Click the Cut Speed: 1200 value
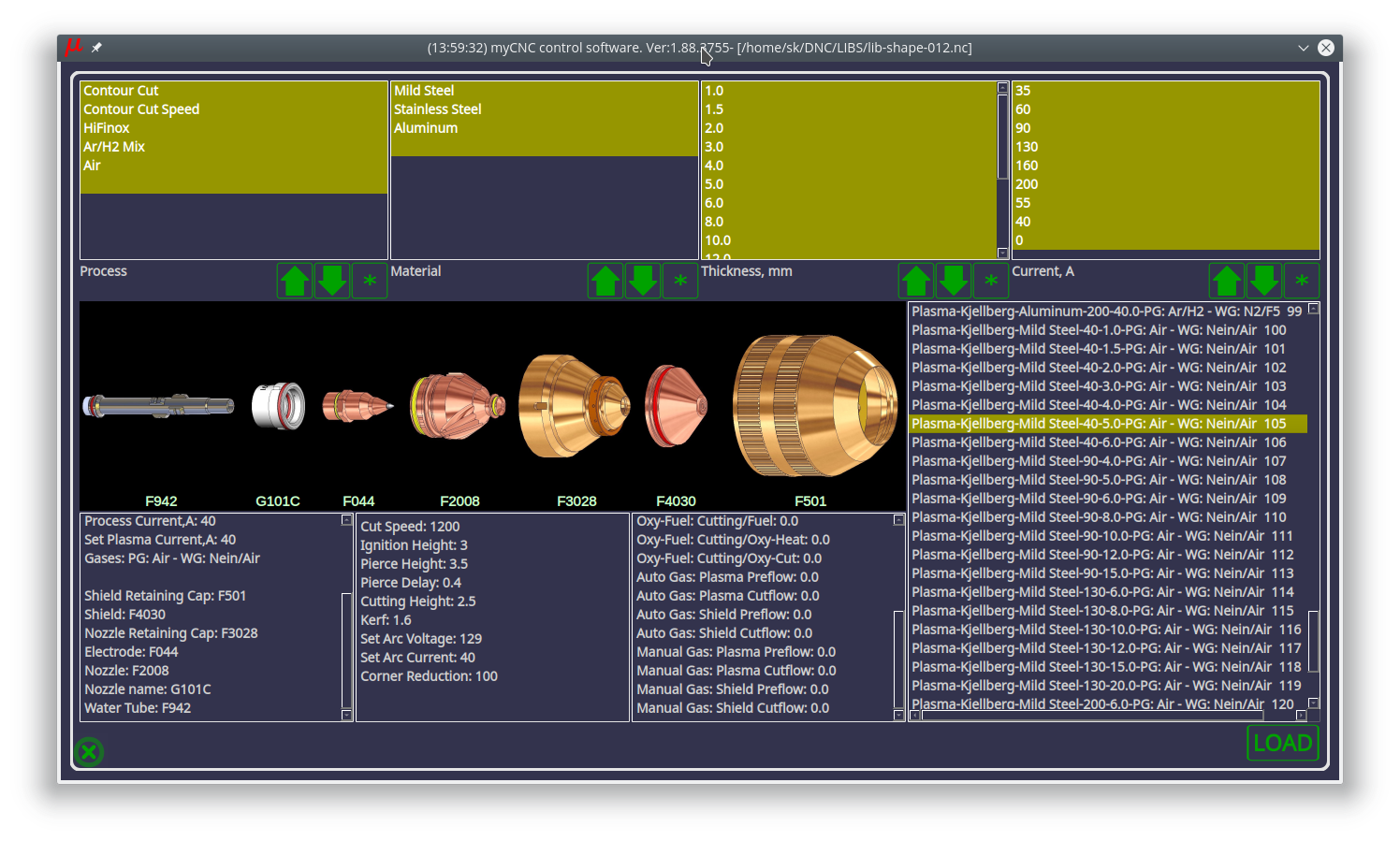The image size is (1400, 841). point(410,527)
